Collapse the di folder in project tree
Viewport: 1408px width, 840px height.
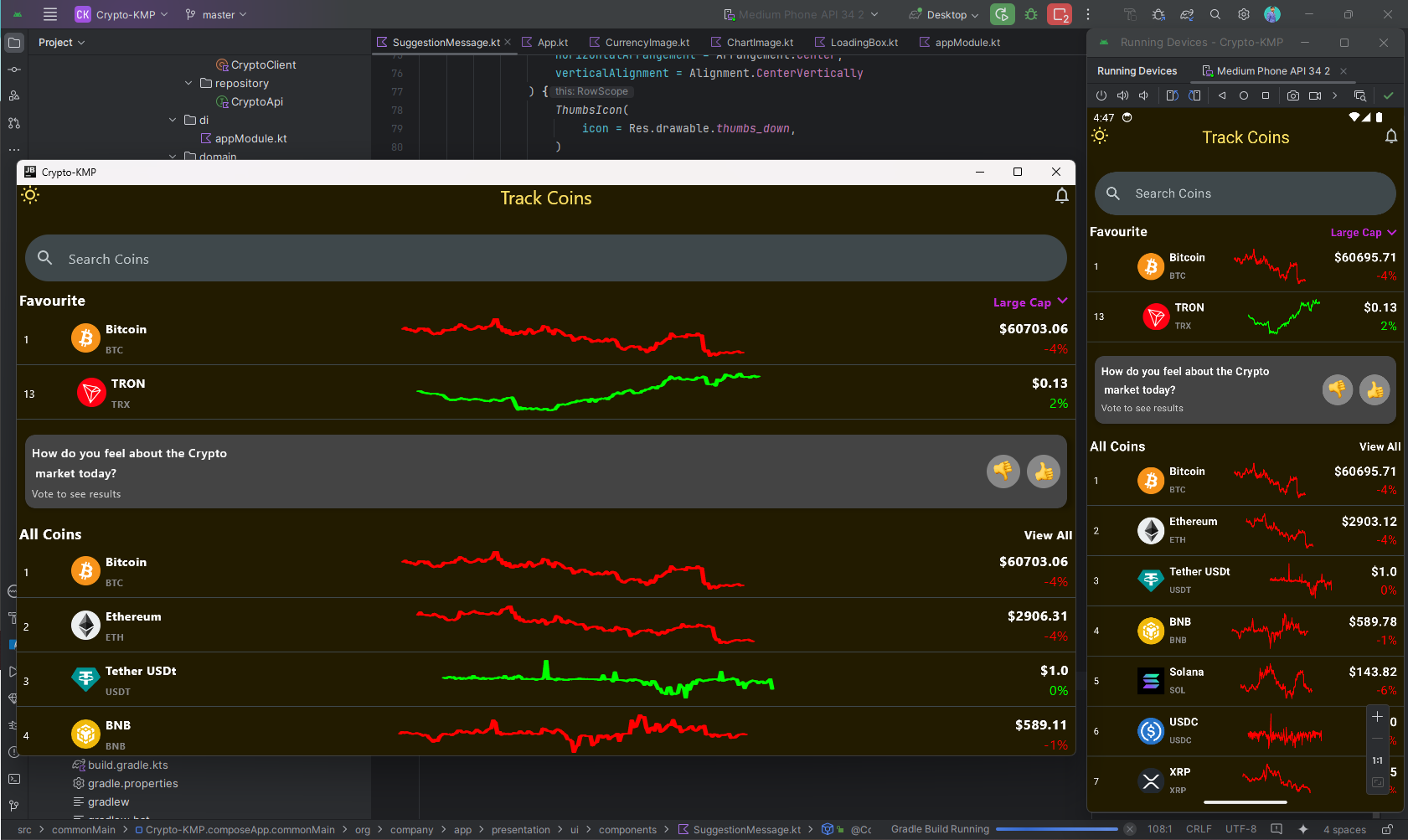click(173, 120)
